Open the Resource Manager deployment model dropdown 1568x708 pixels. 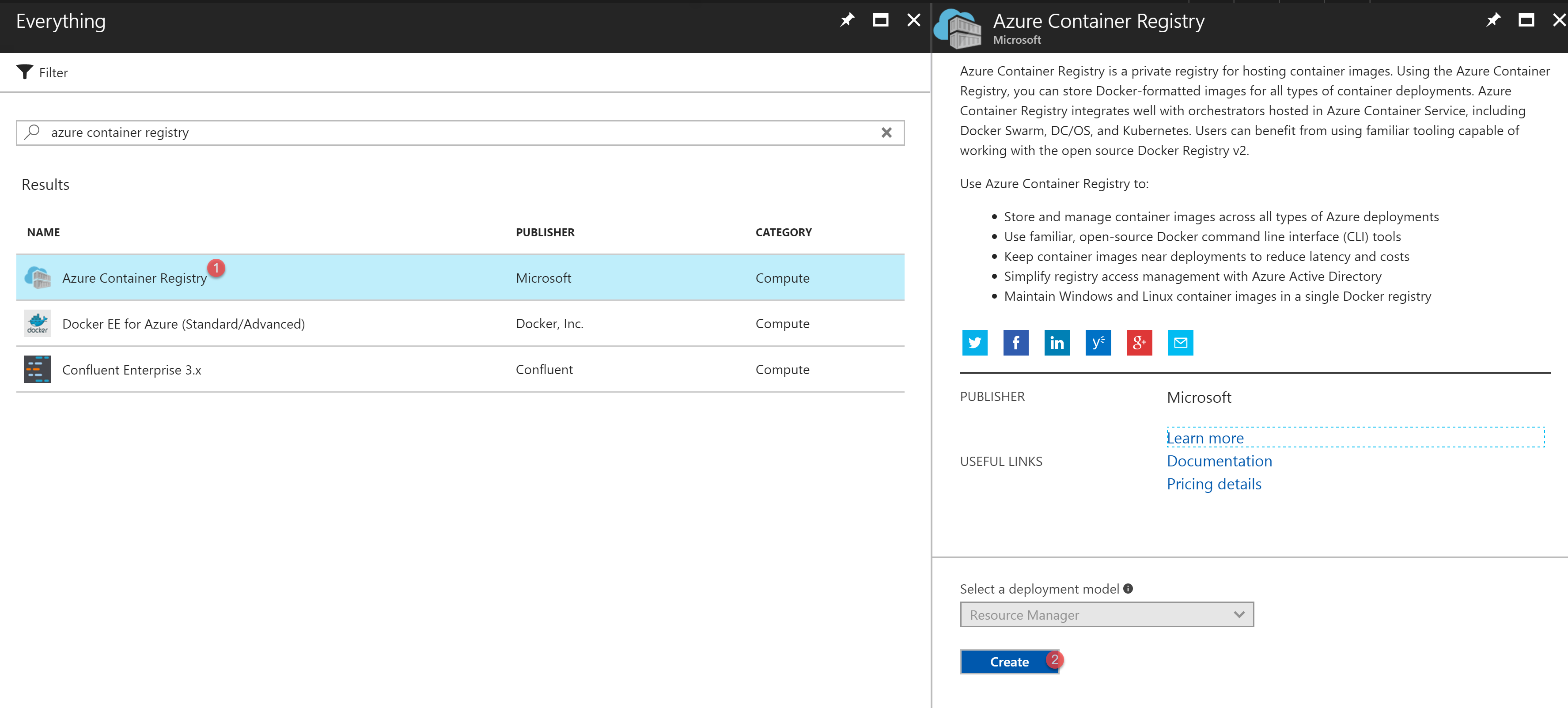click(1106, 614)
